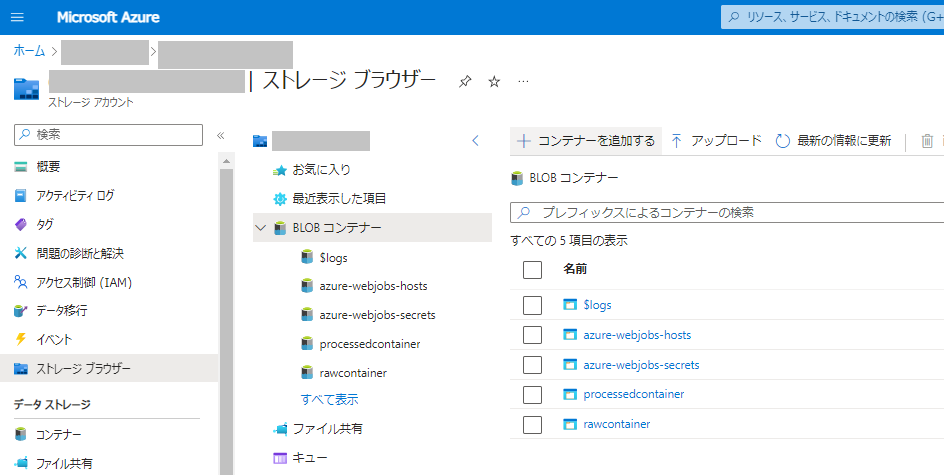Viewport: 944px width, 475px height.
Task: Select azure-webjobs-secrets in the tree
Action: 377,315
